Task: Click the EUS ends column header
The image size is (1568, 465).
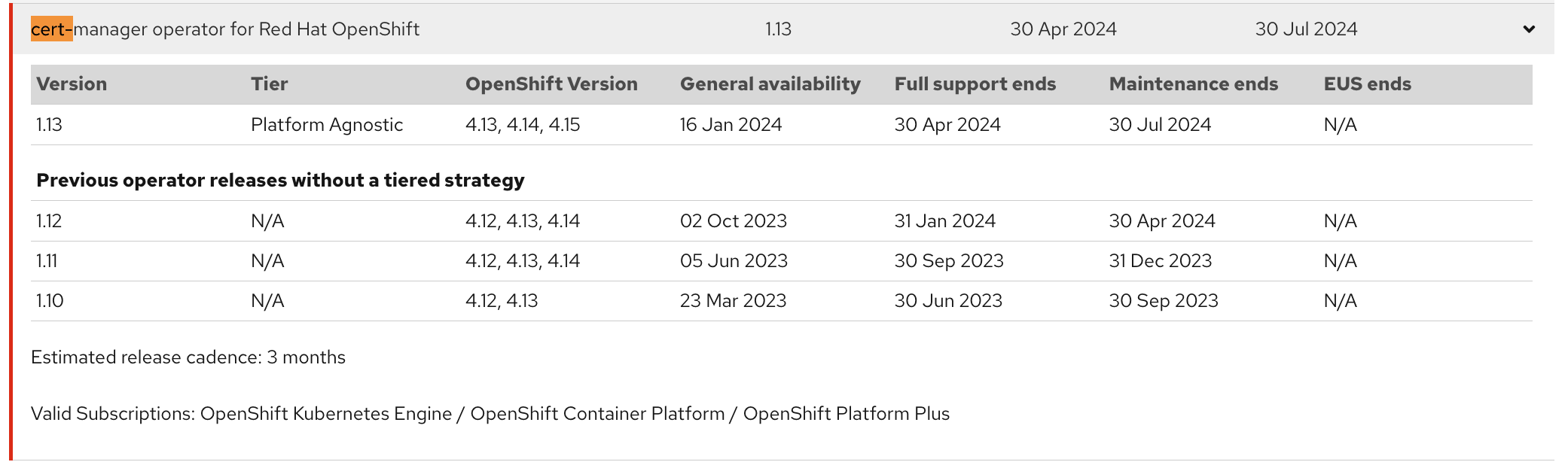Action: 1367,84
